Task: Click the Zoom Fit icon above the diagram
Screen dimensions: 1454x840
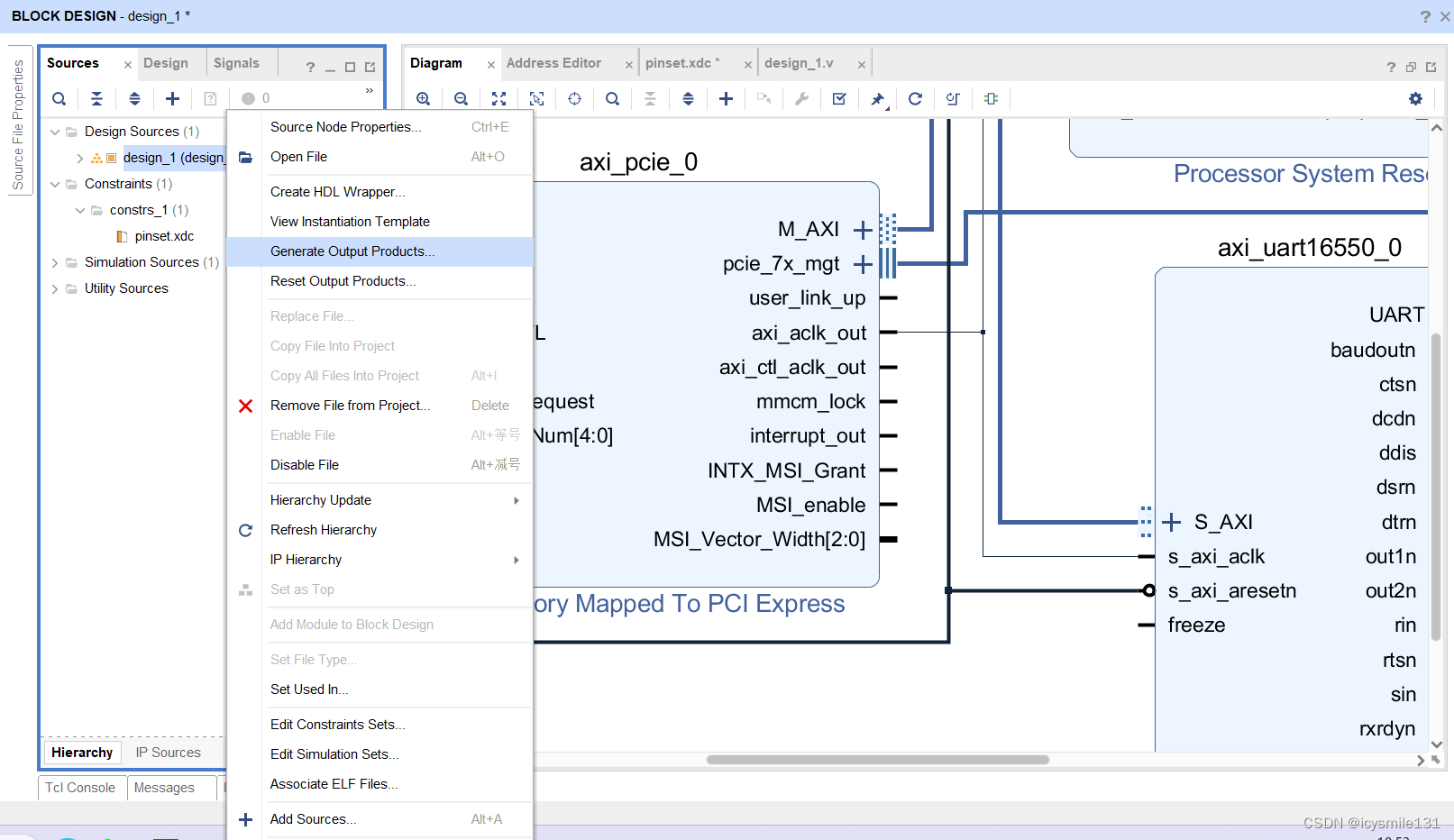Action: (498, 98)
